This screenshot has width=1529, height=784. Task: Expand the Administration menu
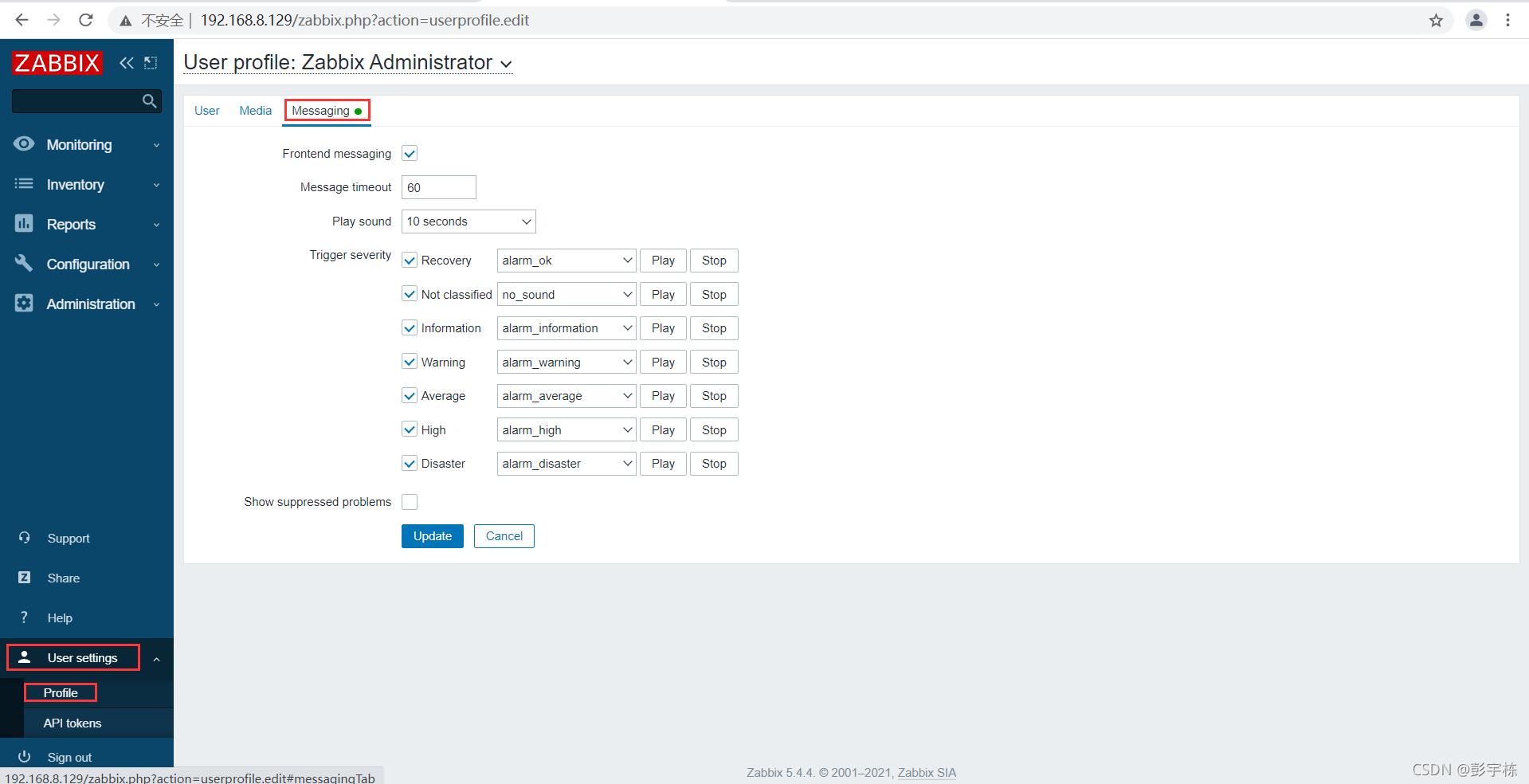[x=87, y=304]
